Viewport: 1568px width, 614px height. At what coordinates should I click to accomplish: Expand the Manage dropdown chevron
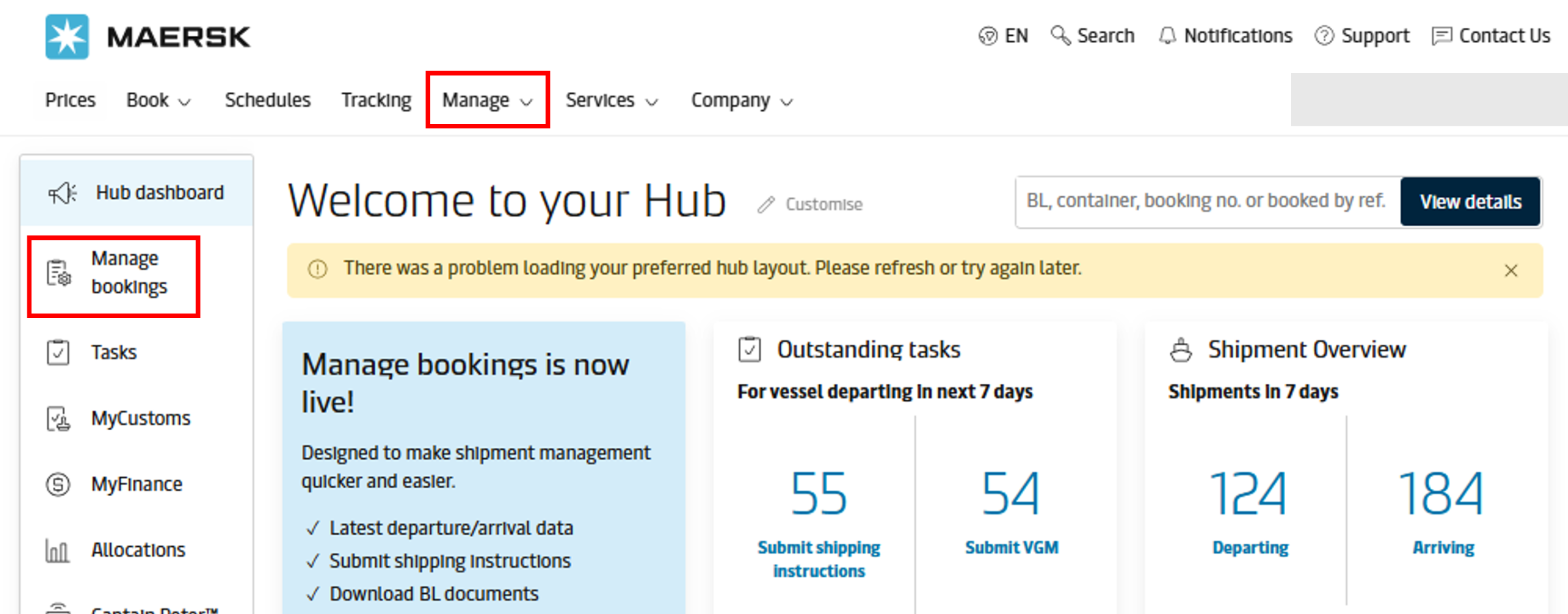click(x=527, y=102)
